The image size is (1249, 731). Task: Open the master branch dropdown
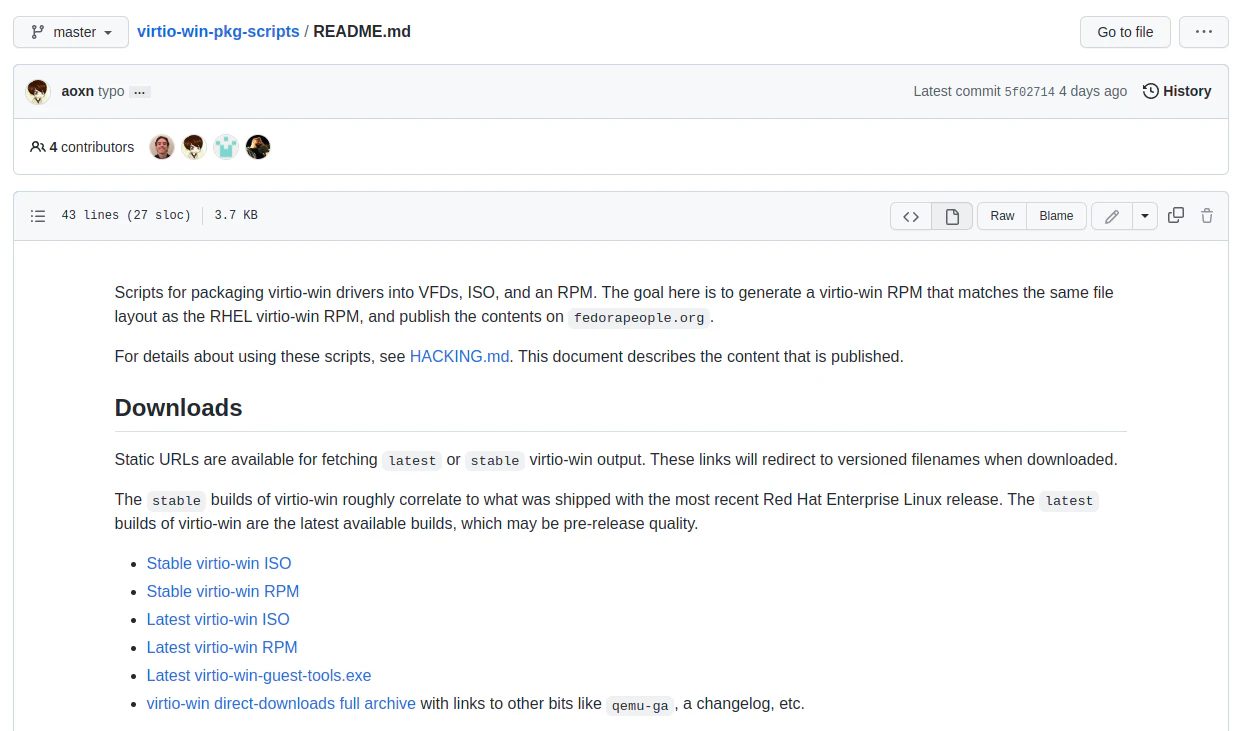pos(71,32)
